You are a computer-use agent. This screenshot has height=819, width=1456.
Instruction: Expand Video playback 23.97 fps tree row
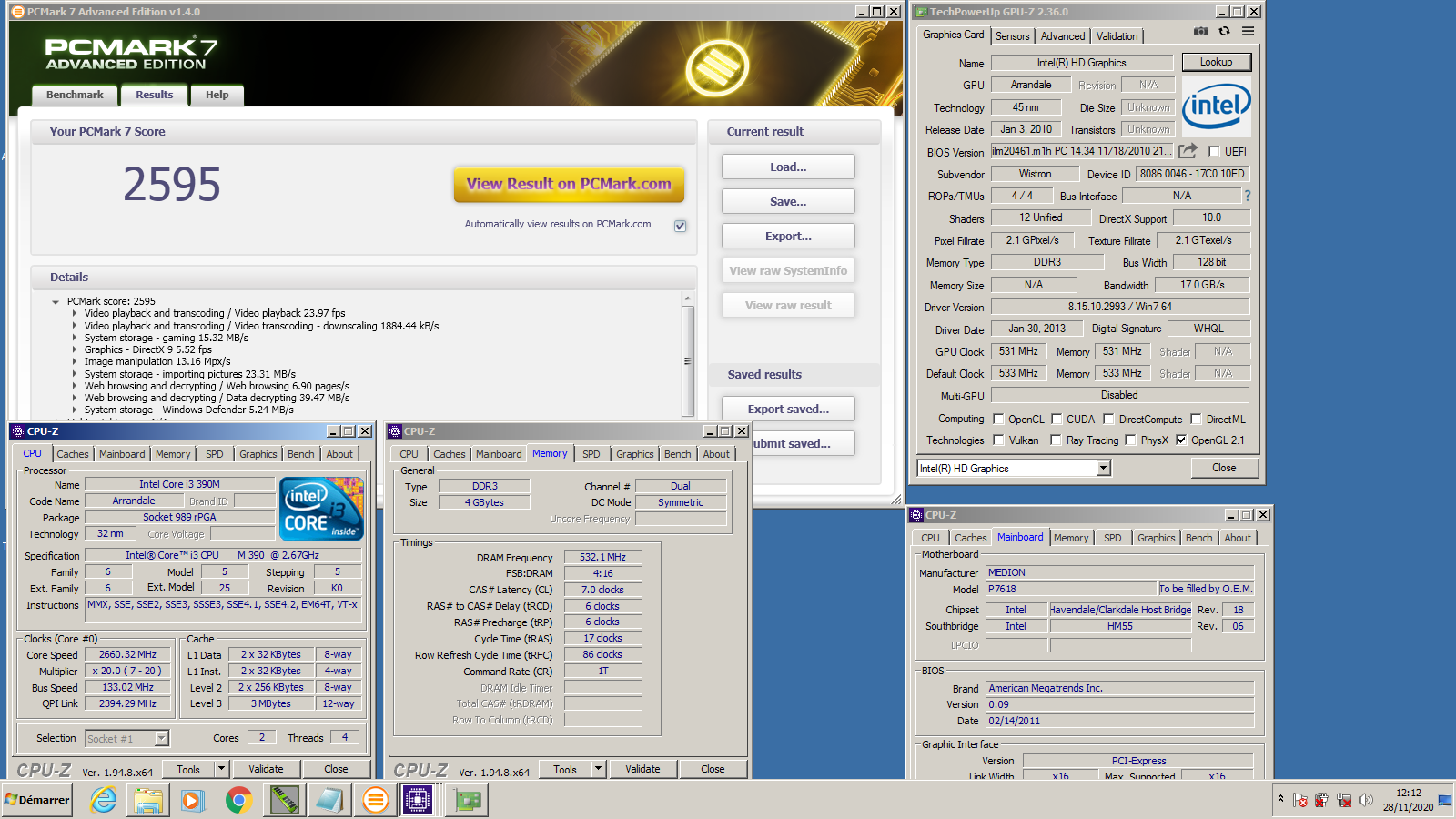pos(75,313)
